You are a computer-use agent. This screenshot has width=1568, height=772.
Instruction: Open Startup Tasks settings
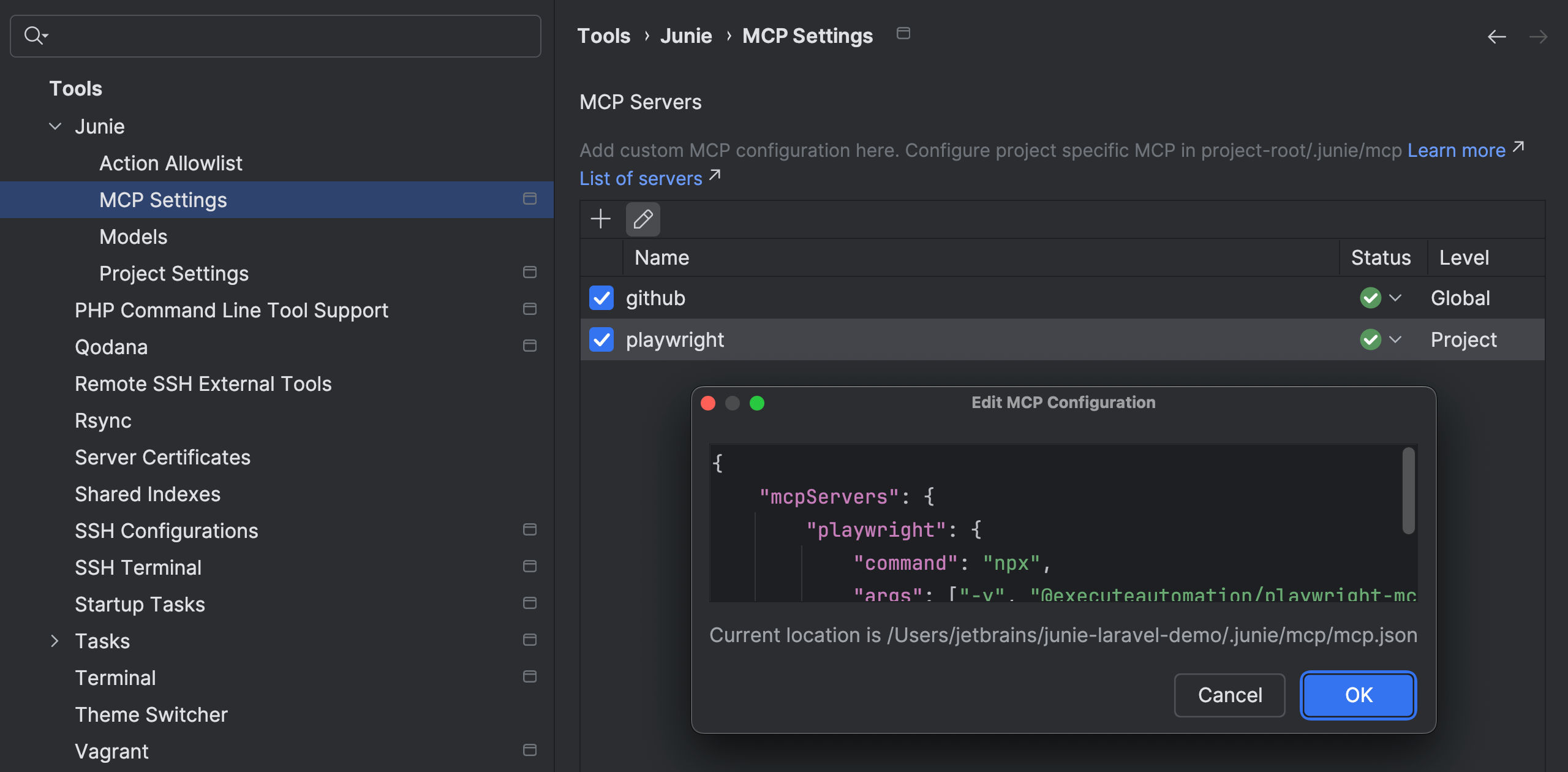pos(140,604)
